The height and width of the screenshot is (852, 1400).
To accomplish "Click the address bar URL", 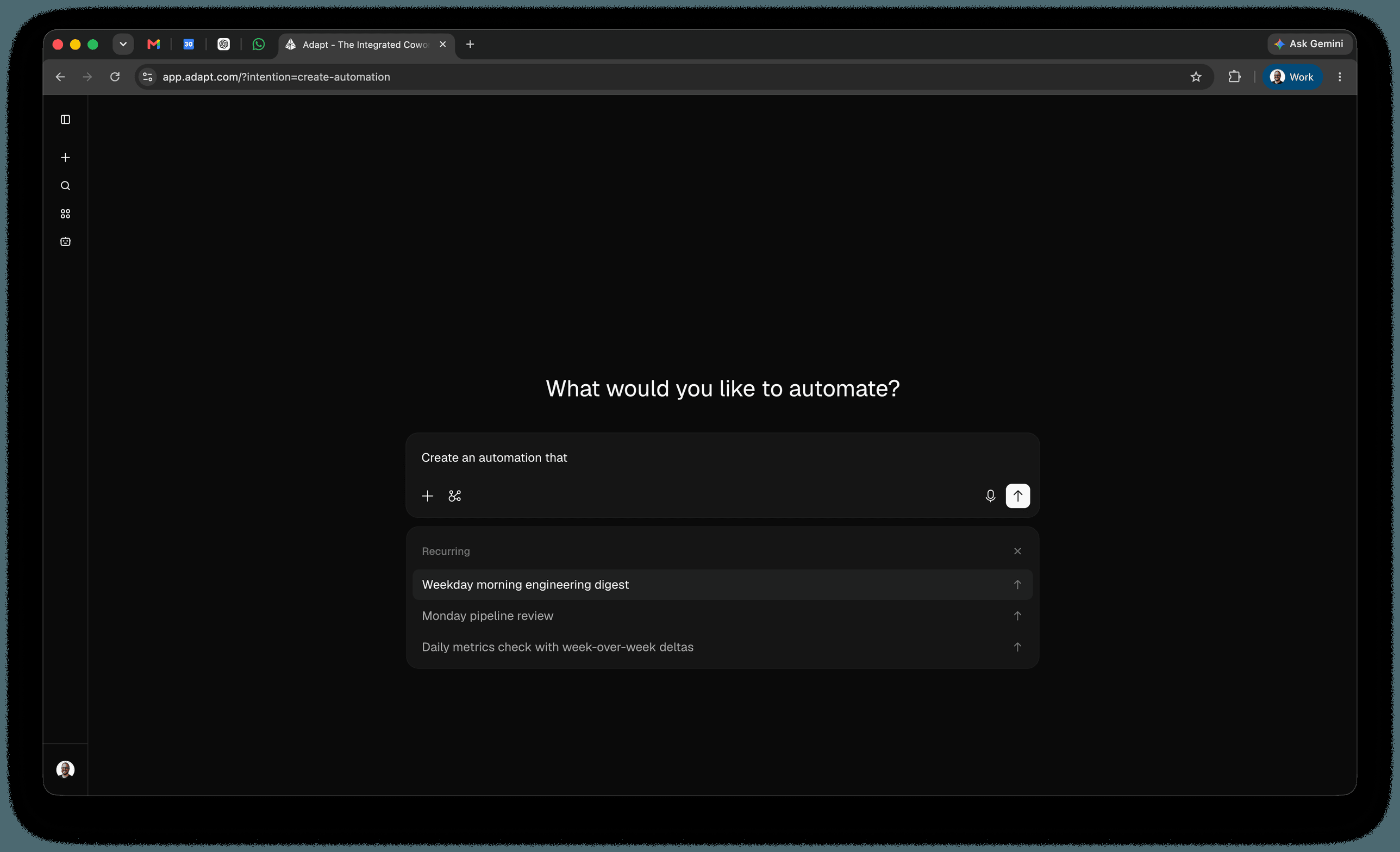I will click(276, 77).
